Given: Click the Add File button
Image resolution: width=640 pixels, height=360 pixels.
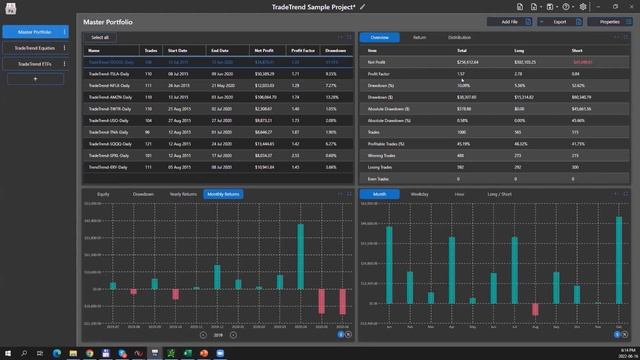Looking at the screenshot, I should [510, 22].
